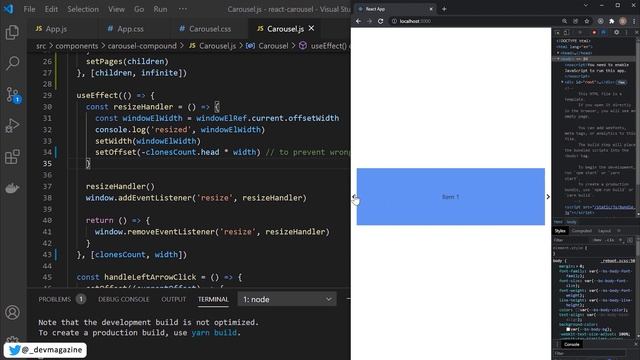Switch to Computed tab in DevTools
The width and height of the screenshot is (640, 360).
coord(582,231)
